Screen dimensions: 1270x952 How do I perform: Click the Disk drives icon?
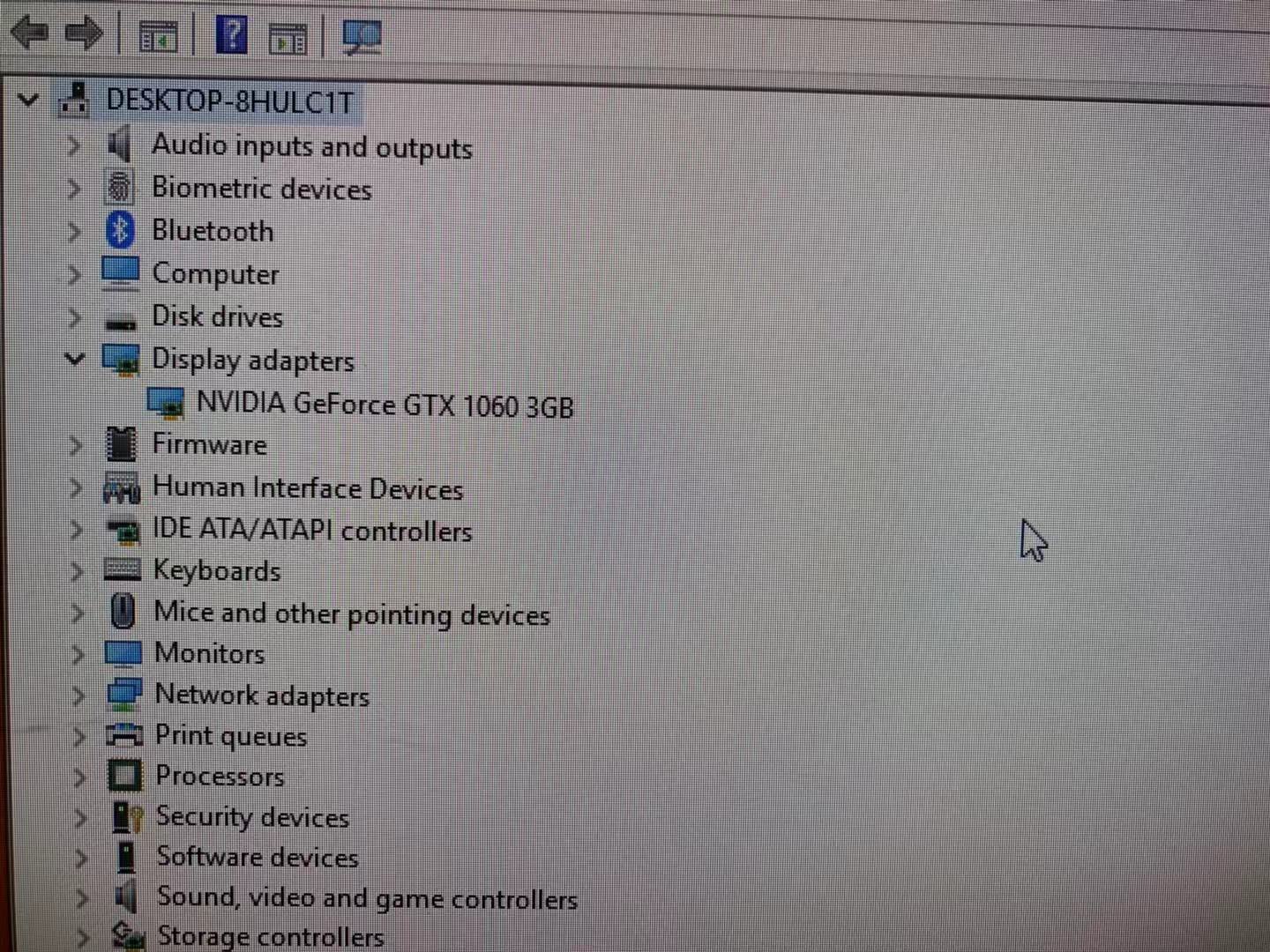click(x=122, y=321)
